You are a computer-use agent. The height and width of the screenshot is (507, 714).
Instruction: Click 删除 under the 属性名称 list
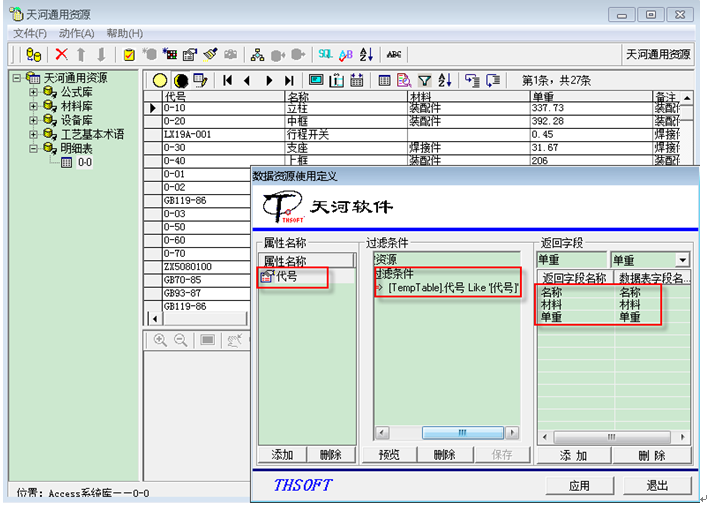click(331, 455)
